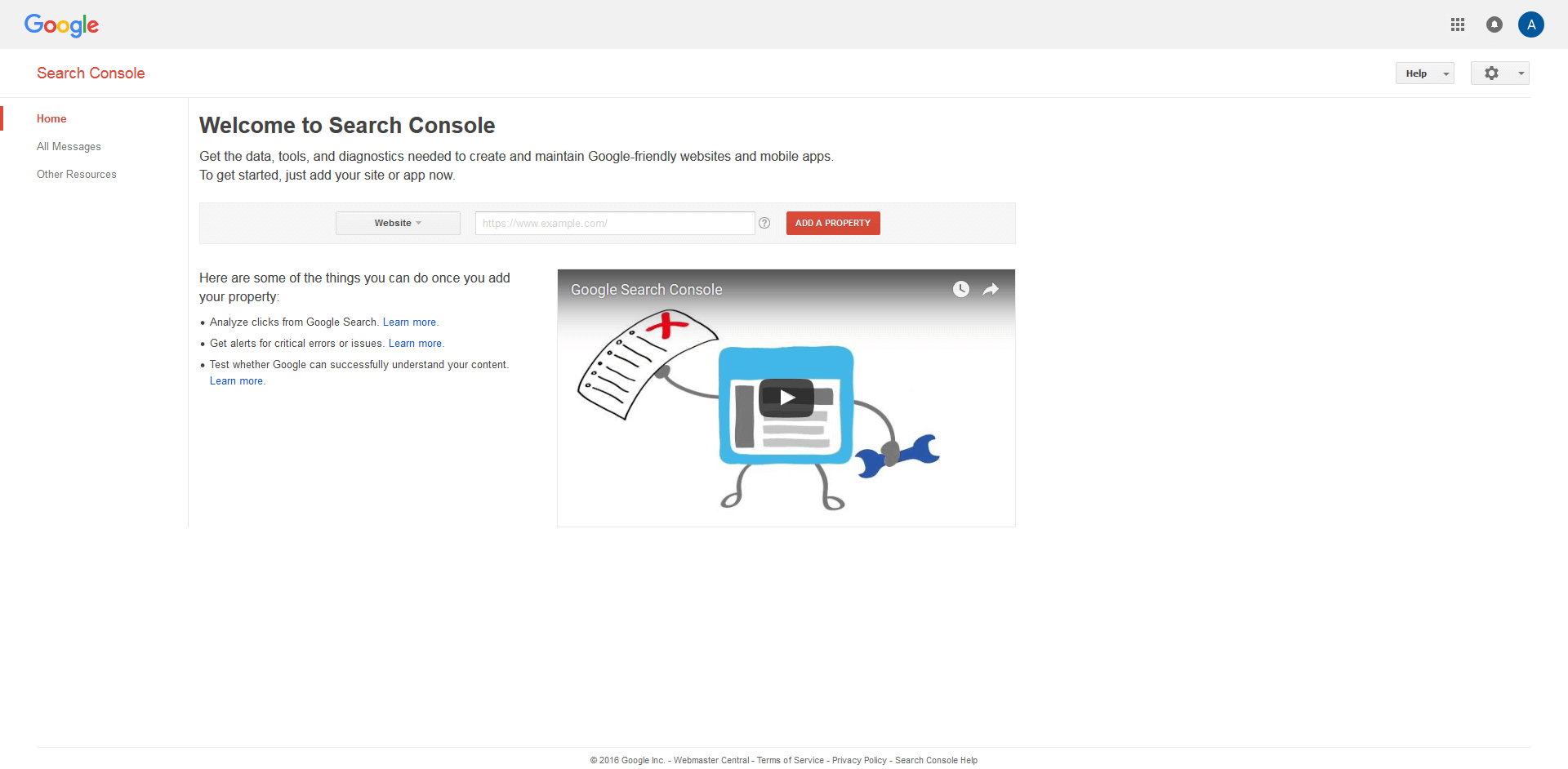Click the help question mark near the URL field
Image resolution: width=1568 pixels, height=769 pixels.
click(765, 223)
